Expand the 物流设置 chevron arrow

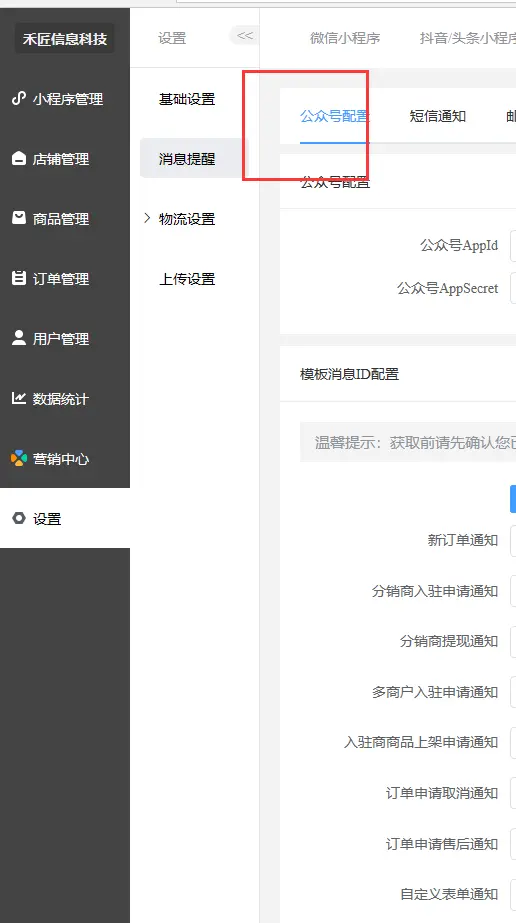coord(147,218)
